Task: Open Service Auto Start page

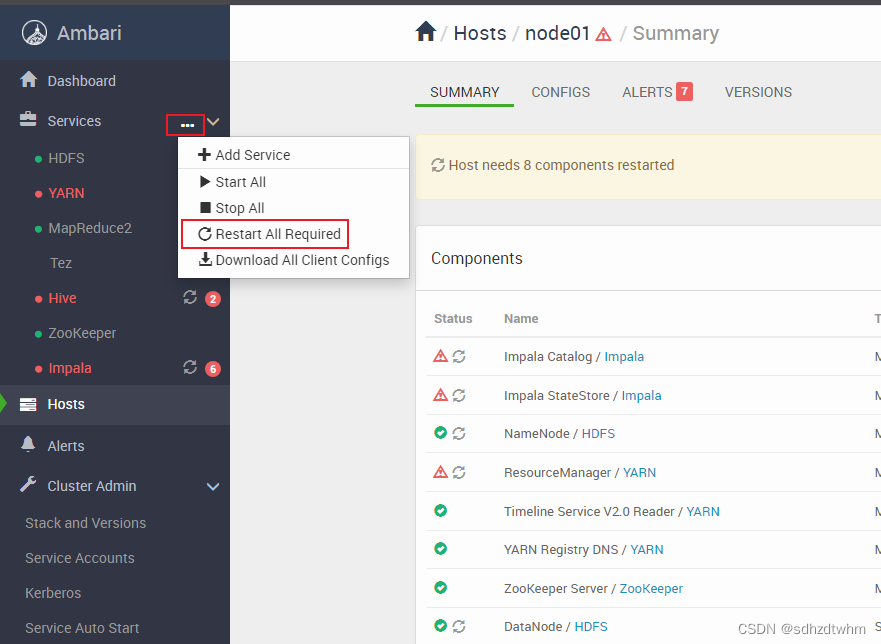Action: 82,628
